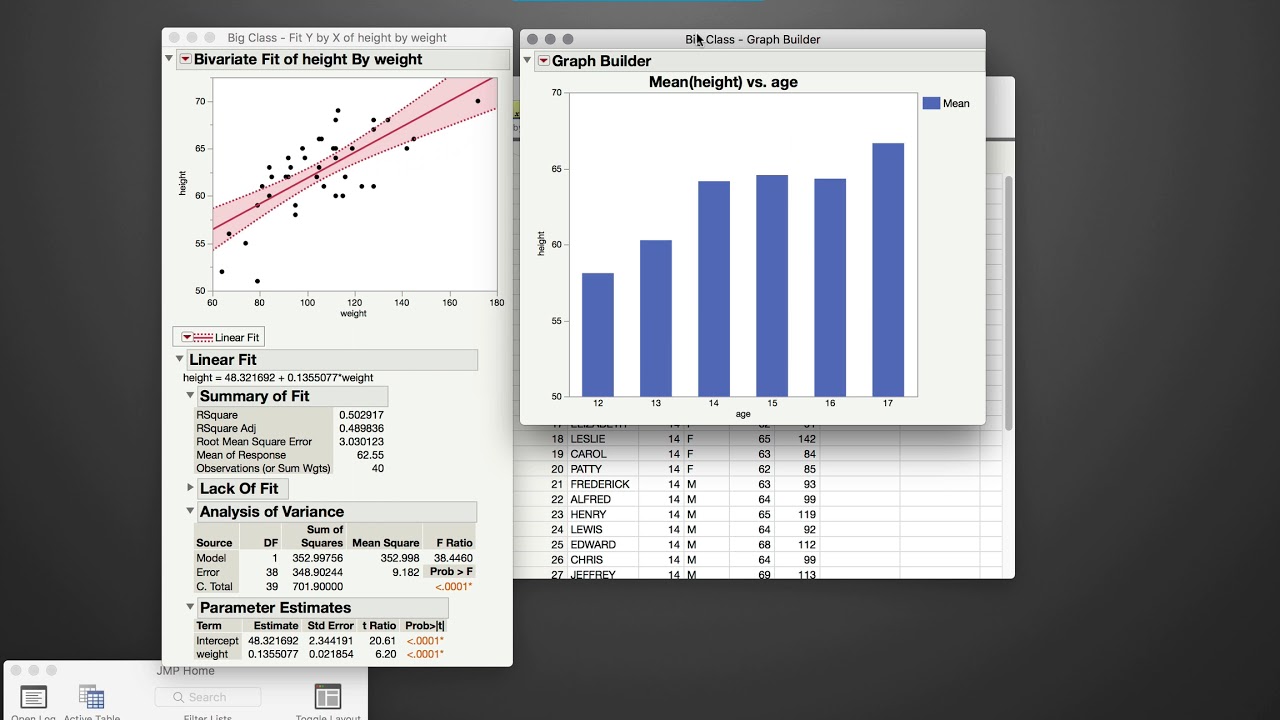Click the RSquare value 0.502917
This screenshot has width=1280, height=720.
click(x=360, y=415)
